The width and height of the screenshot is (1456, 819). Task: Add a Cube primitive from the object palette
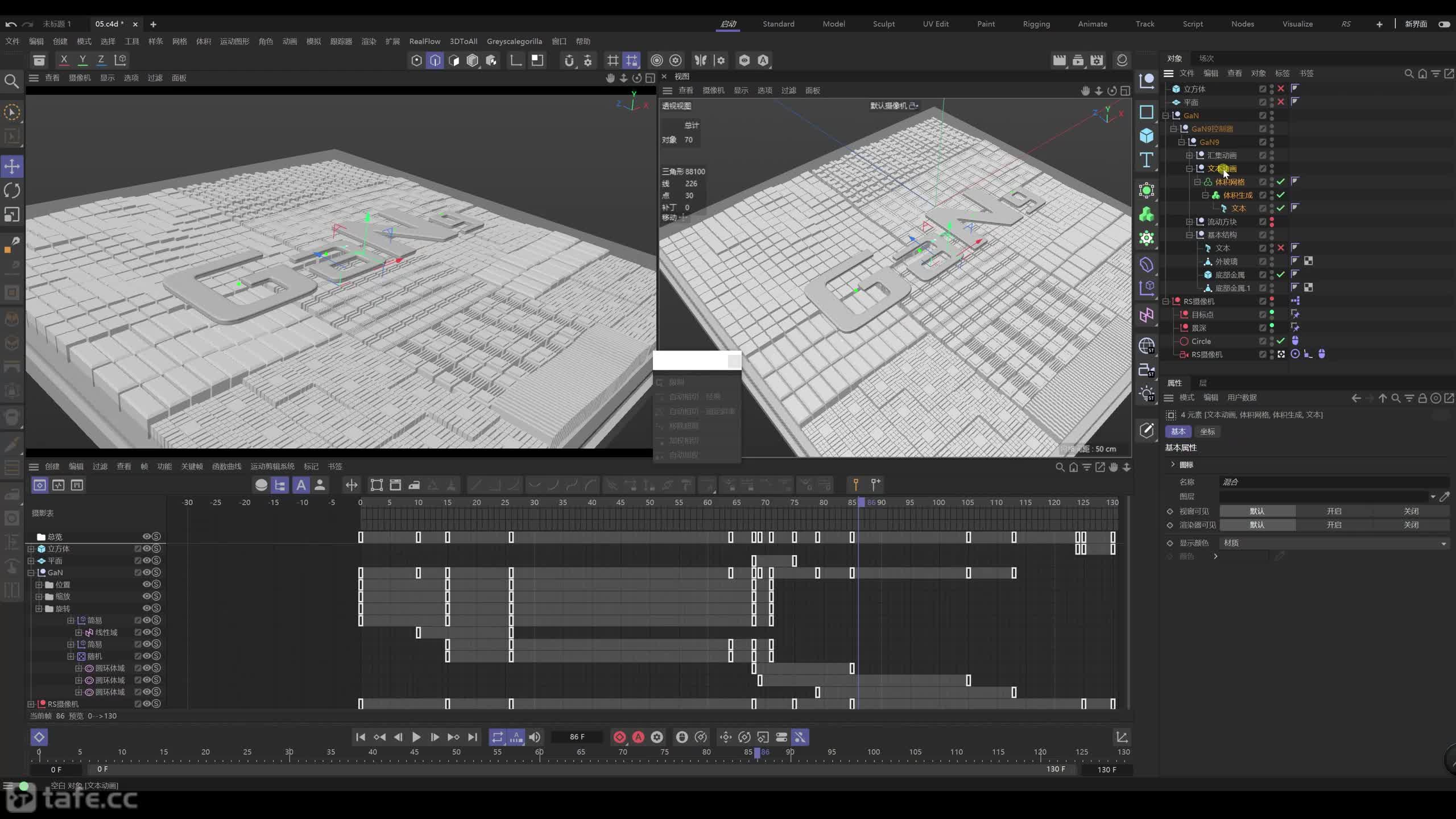click(1147, 135)
